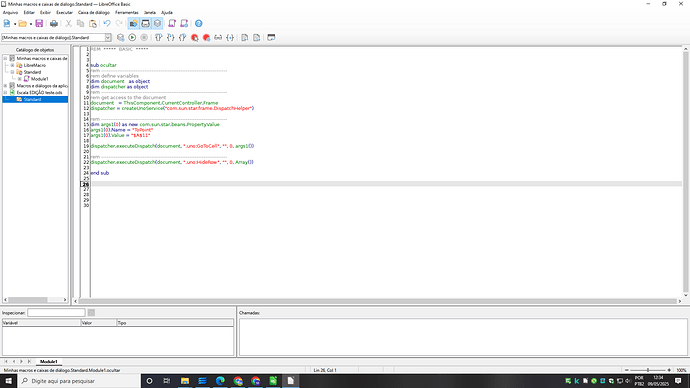Click the Compile icon next to library box

coord(120,38)
